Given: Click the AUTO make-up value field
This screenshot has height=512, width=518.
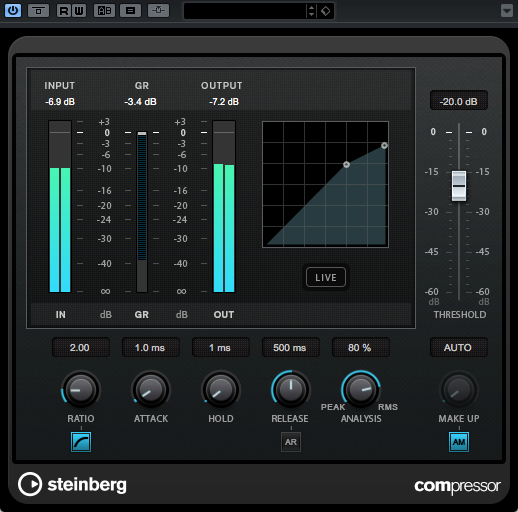Looking at the screenshot, I should 458,348.
